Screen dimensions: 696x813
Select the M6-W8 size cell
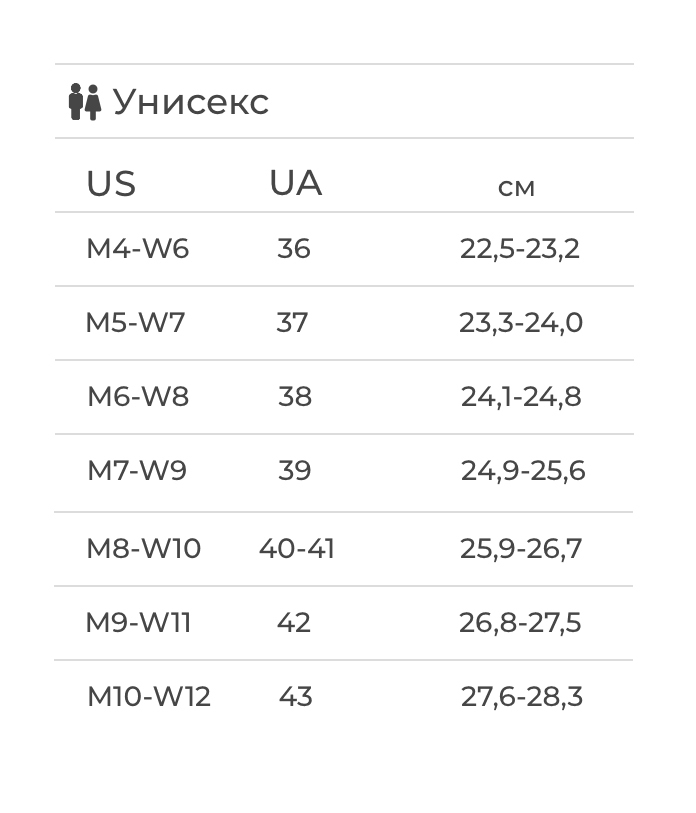138,397
